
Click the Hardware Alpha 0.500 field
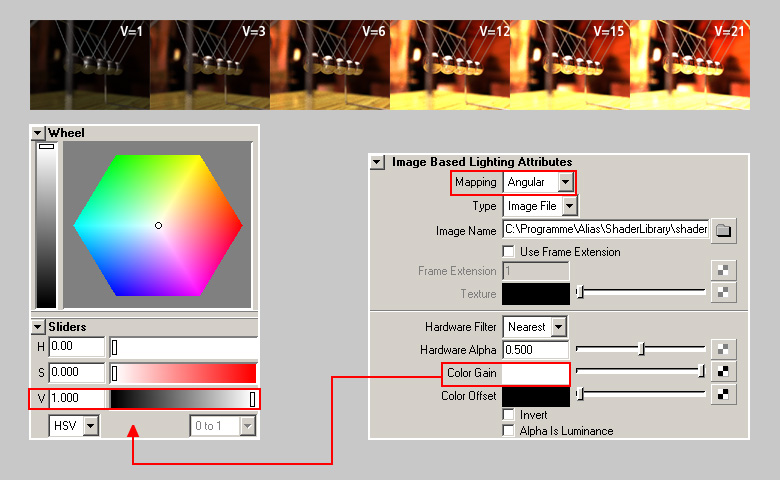[x=536, y=350]
